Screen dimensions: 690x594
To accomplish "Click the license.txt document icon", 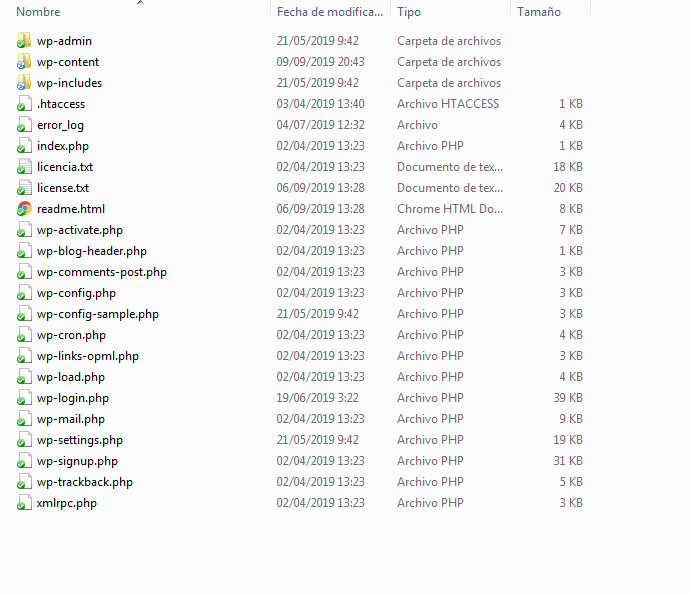I will click(x=24, y=188).
